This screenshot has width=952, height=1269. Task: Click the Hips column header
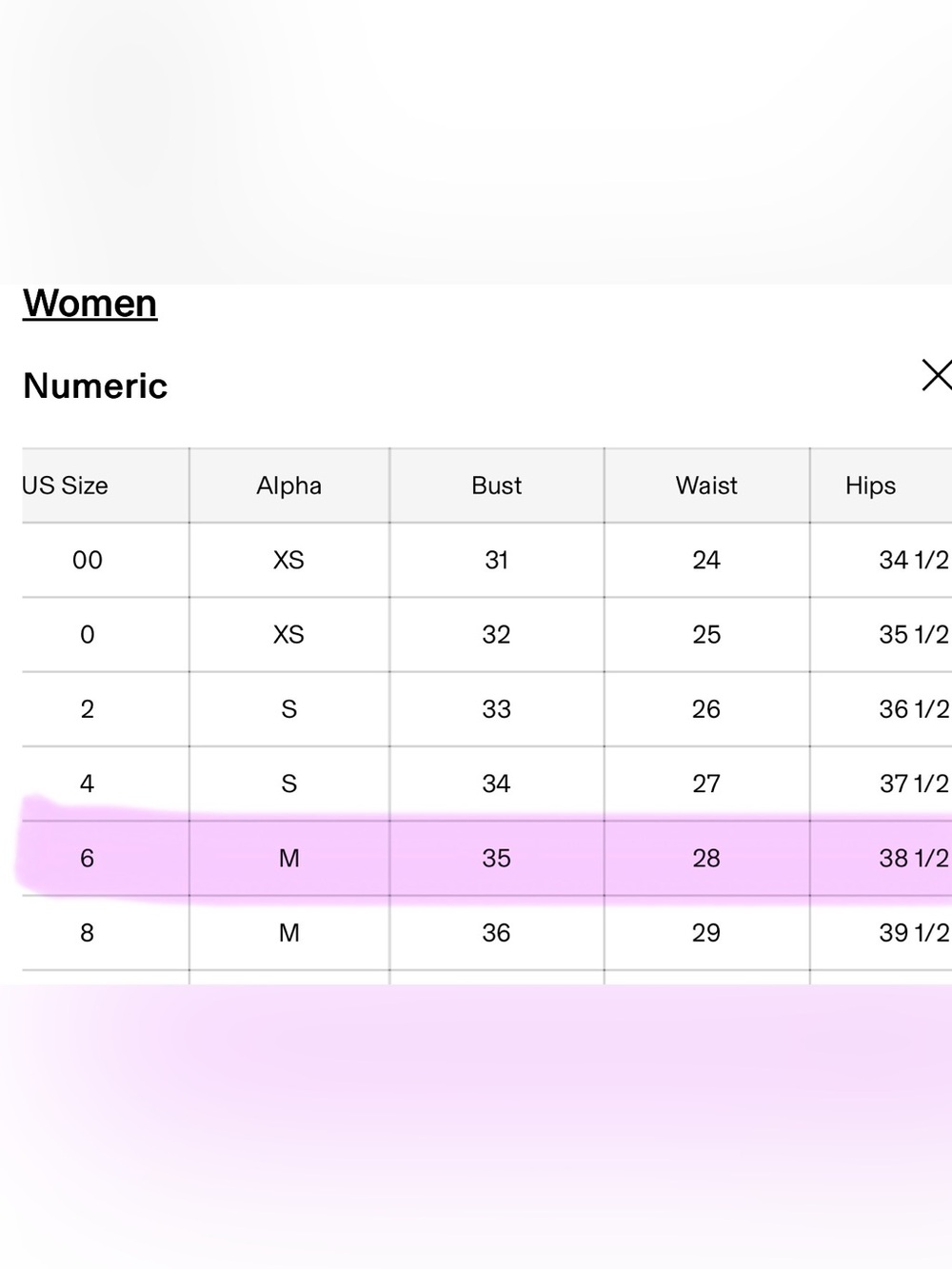pos(882,486)
